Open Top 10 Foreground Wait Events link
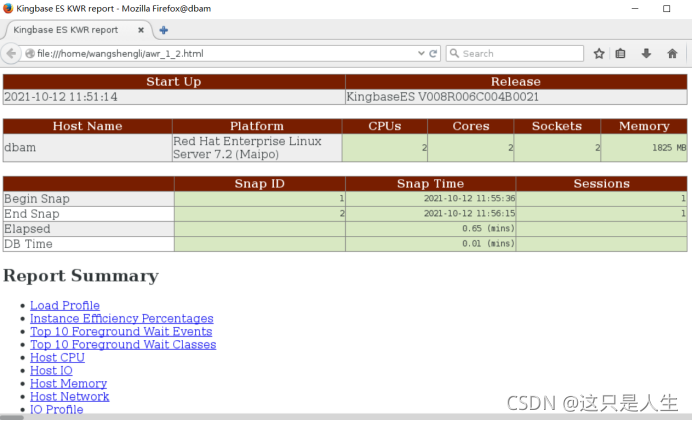This screenshot has height=421, width=693. [x=121, y=331]
